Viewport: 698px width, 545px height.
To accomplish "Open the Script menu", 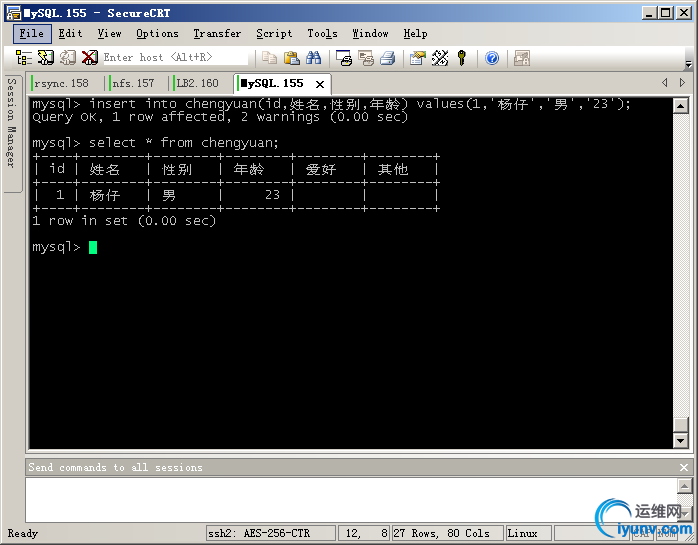I will click(x=274, y=33).
